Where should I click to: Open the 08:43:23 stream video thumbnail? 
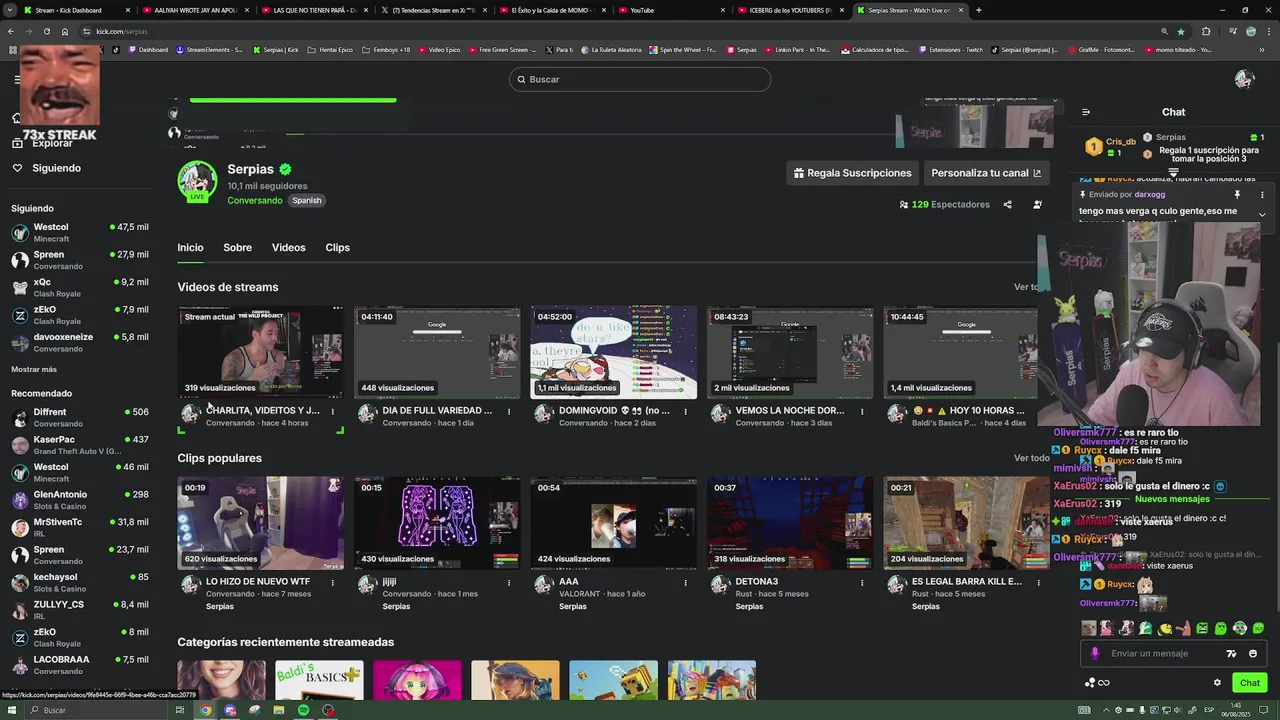pos(790,352)
